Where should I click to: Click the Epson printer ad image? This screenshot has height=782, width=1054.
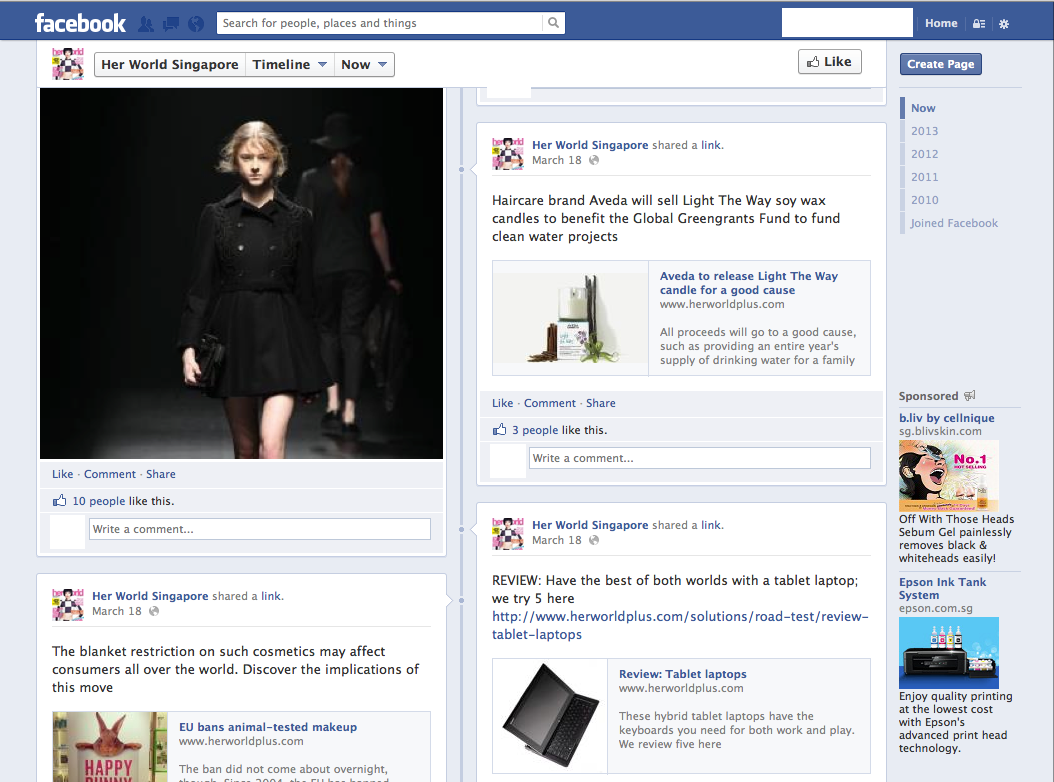click(948, 653)
